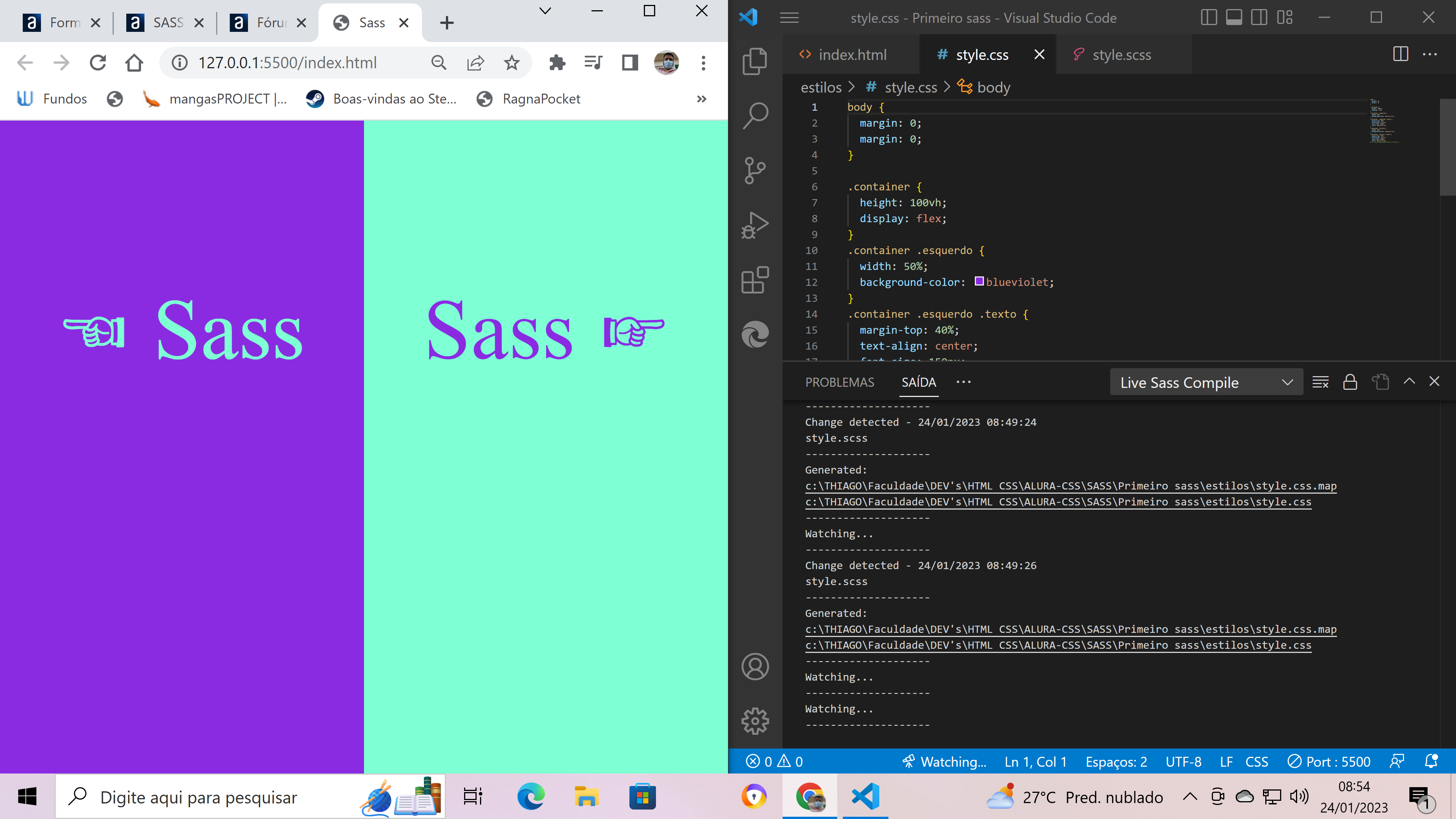Viewport: 1456px width, 819px height.
Task: Click the Run and Debug icon in sidebar
Action: [x=754, y=225]
